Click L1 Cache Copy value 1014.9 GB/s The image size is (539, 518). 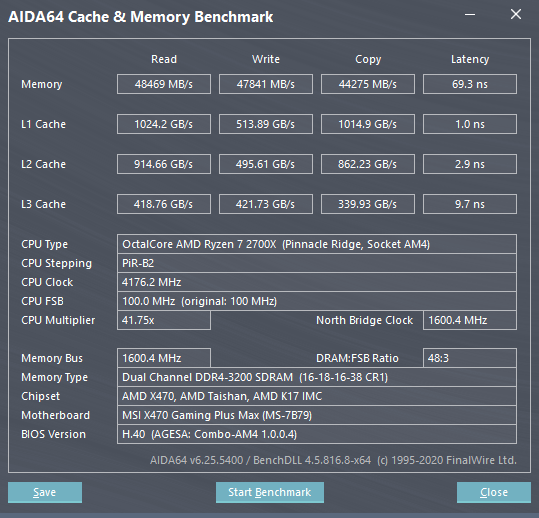pos(368,124)
